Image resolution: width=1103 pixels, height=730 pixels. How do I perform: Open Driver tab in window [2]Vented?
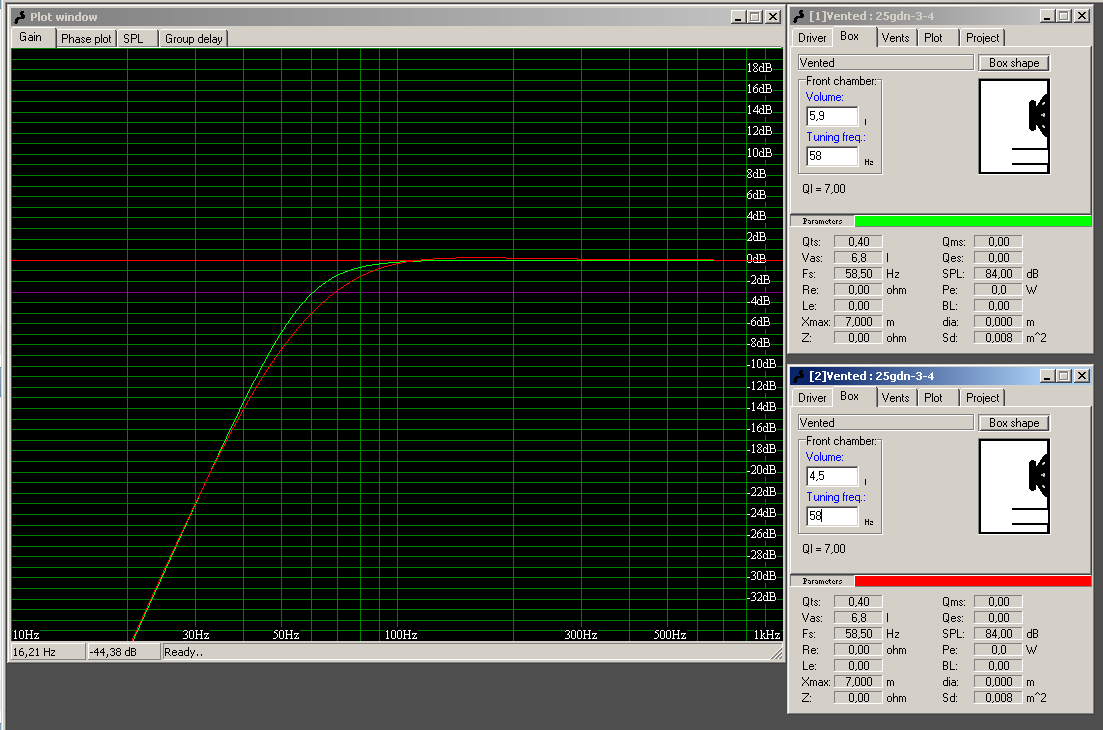812,398
